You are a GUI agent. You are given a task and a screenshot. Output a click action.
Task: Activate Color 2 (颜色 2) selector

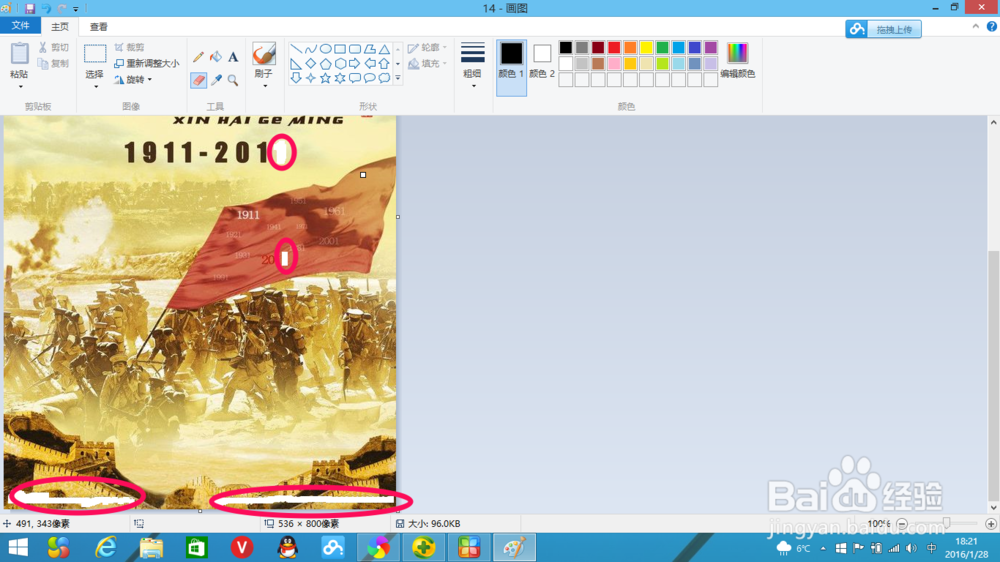[541, 62]
